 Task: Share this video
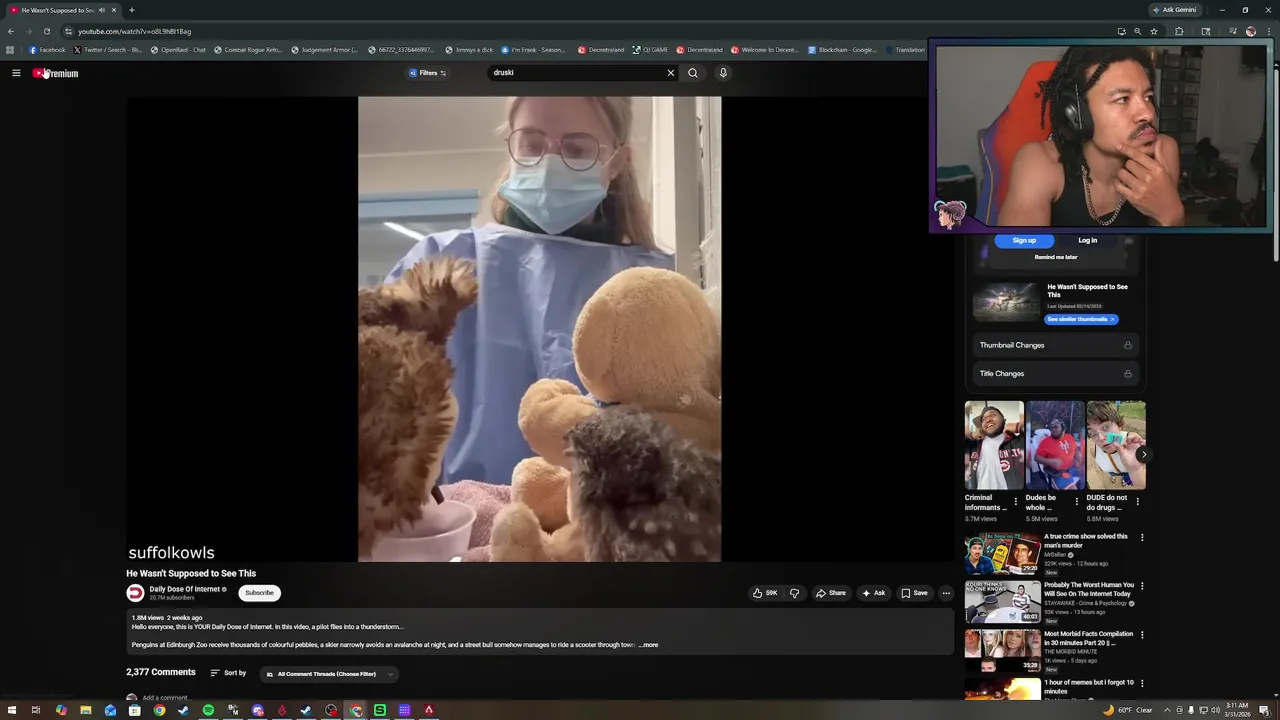pyautogui.click(x=831, y=593)
